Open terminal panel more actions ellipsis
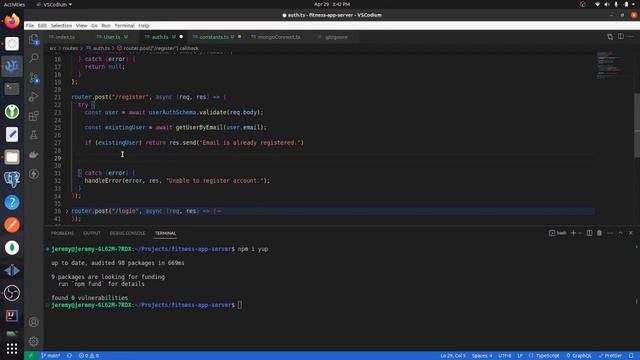The width and height of the screenshot is (640, 360). (610, 233)
